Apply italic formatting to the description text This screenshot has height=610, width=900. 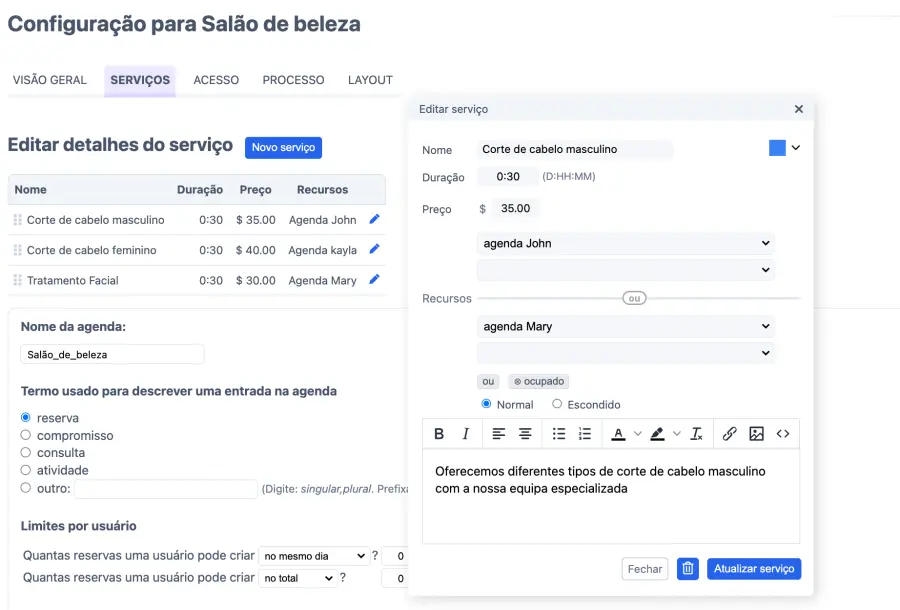[x=466, y=433]
